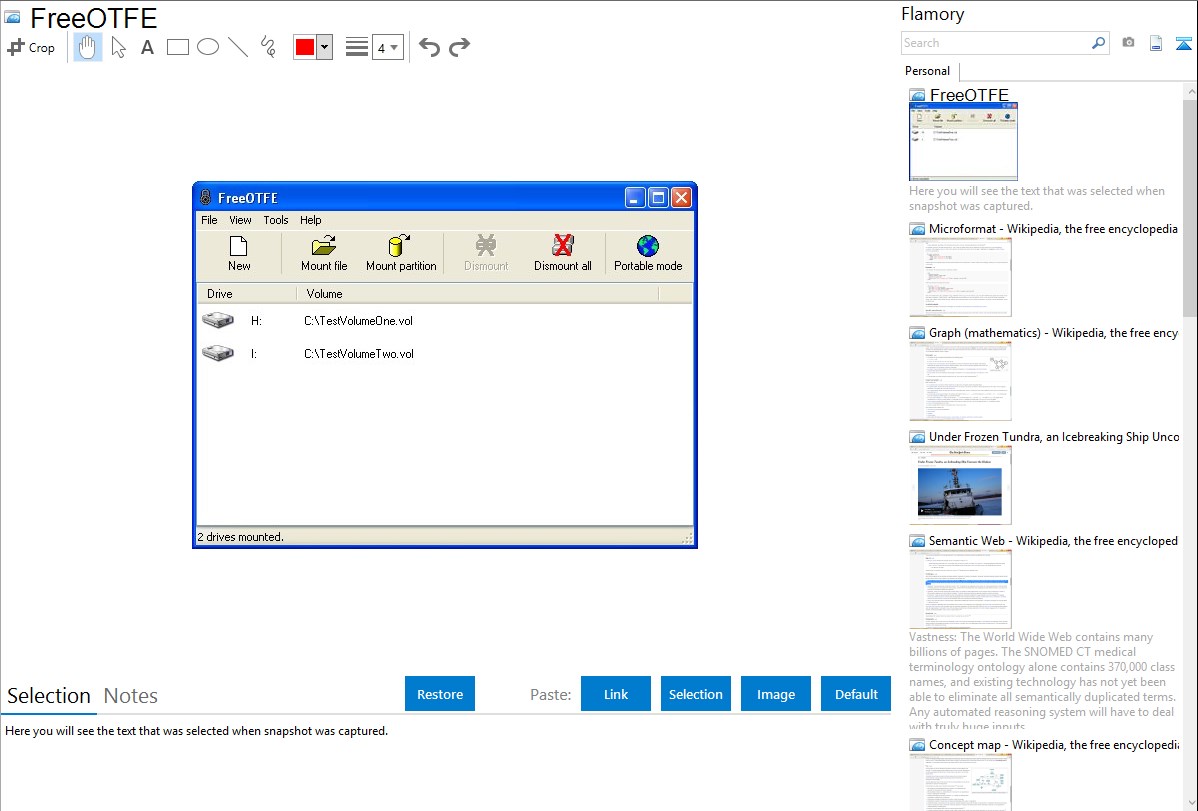The width and height of the screenshot is (1198, 811).
Task: Open the Microformat Wikipedia snapshot thumbnail
Action: click(960, 277)
